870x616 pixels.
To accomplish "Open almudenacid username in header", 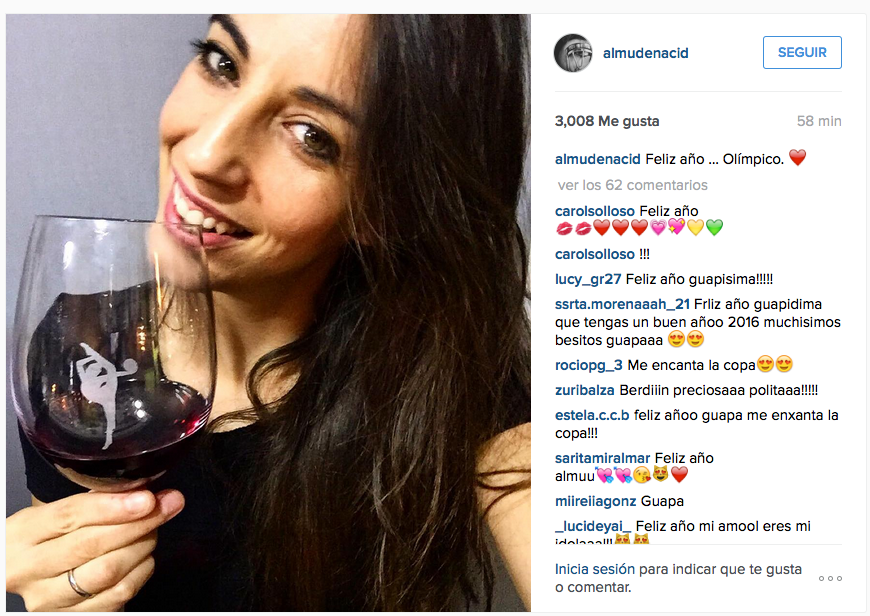I will tap(645, 53).
